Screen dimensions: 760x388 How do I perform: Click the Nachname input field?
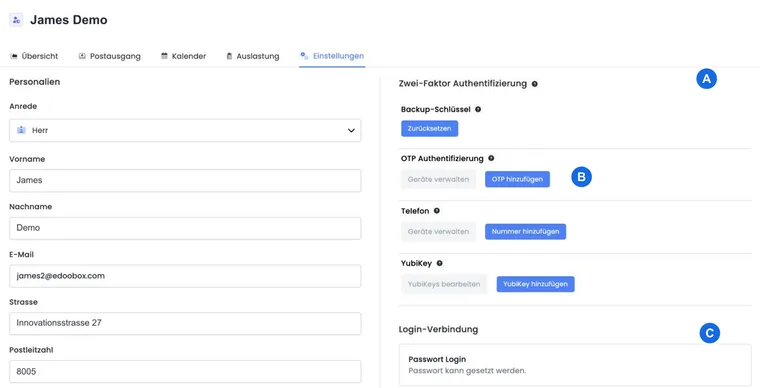pos(185,228)
